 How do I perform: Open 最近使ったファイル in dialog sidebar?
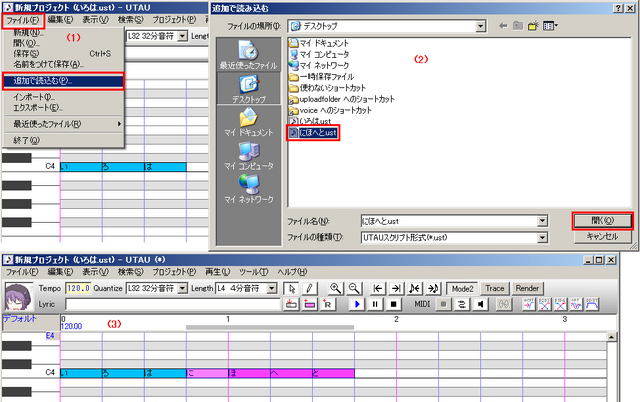248,55
